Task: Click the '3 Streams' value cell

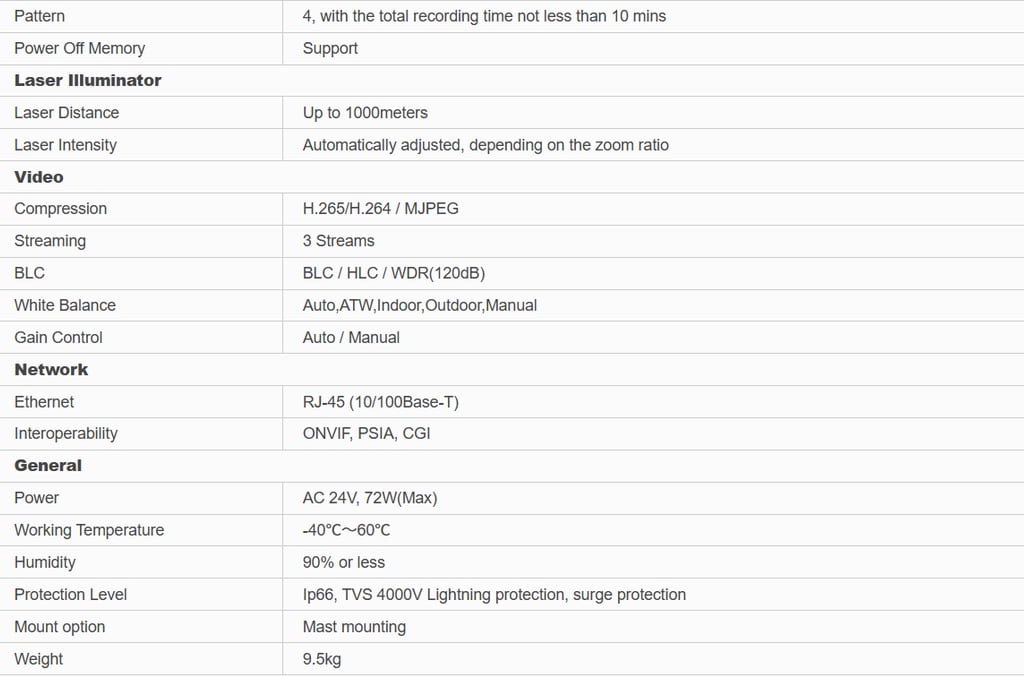Action: [338, 241]
